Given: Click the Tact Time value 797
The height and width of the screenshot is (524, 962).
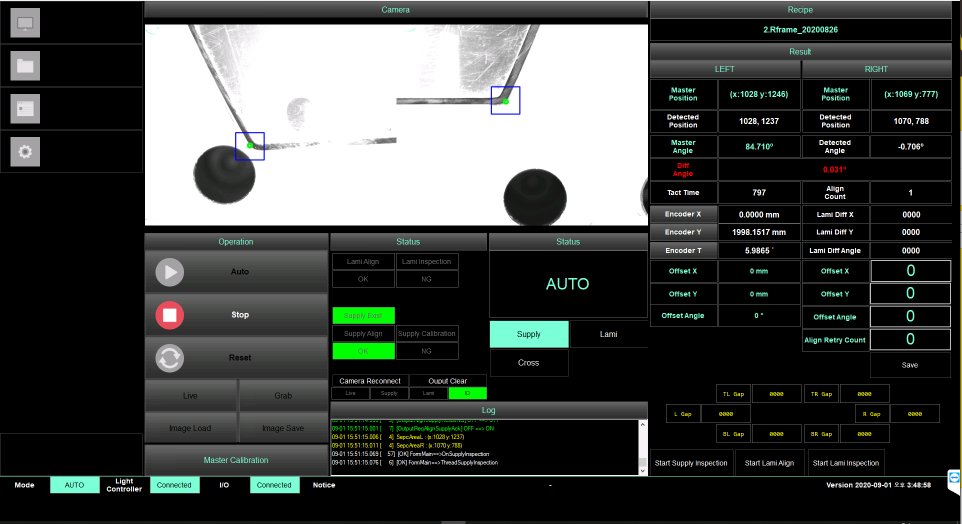Looking at the screenshot, I should [x=759, y=193].
